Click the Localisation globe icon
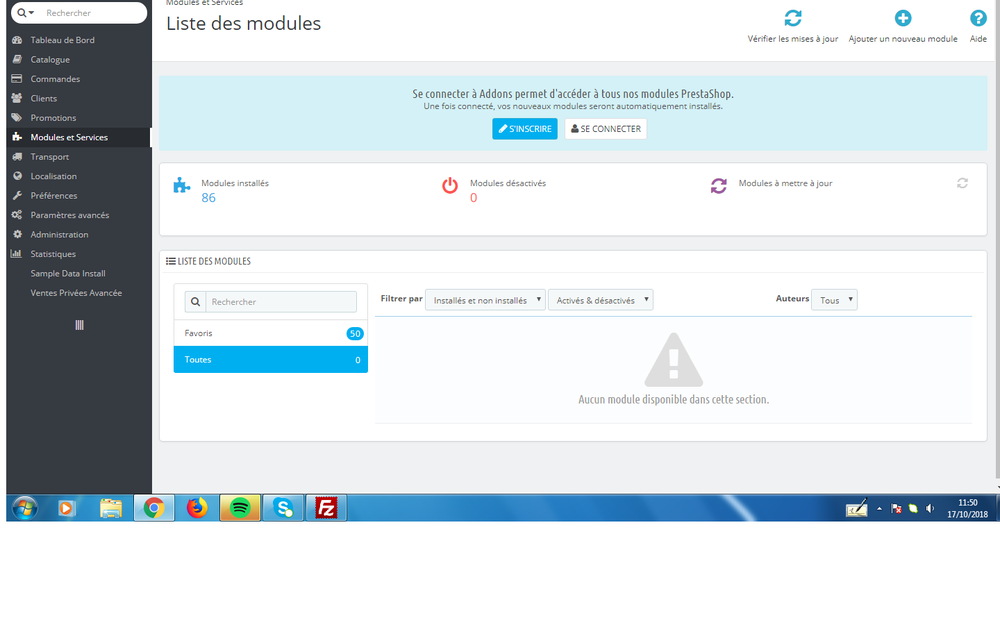The image size is (1000, 625). coord(17,176)
